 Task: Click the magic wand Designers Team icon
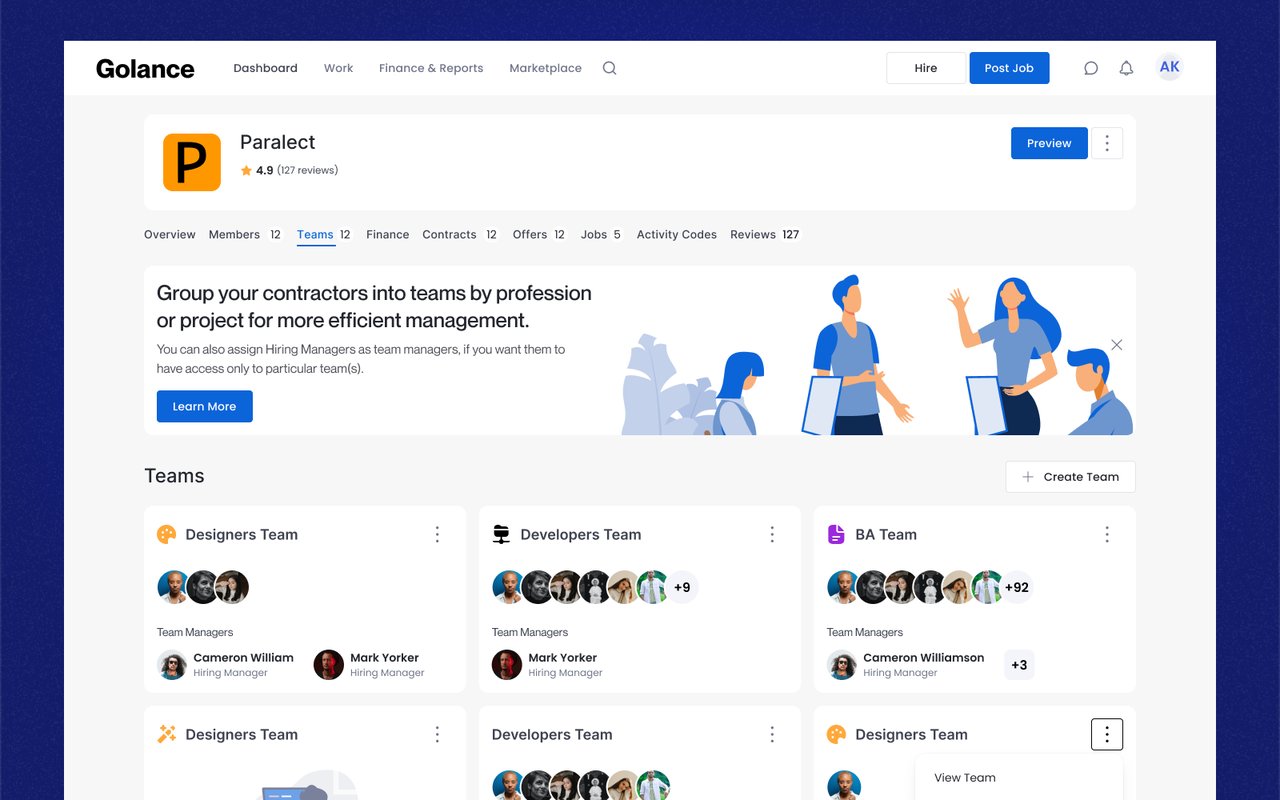pos(166,735)
